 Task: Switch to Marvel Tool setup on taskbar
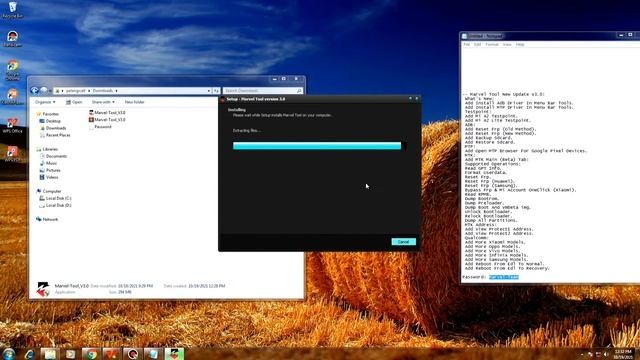174,354
